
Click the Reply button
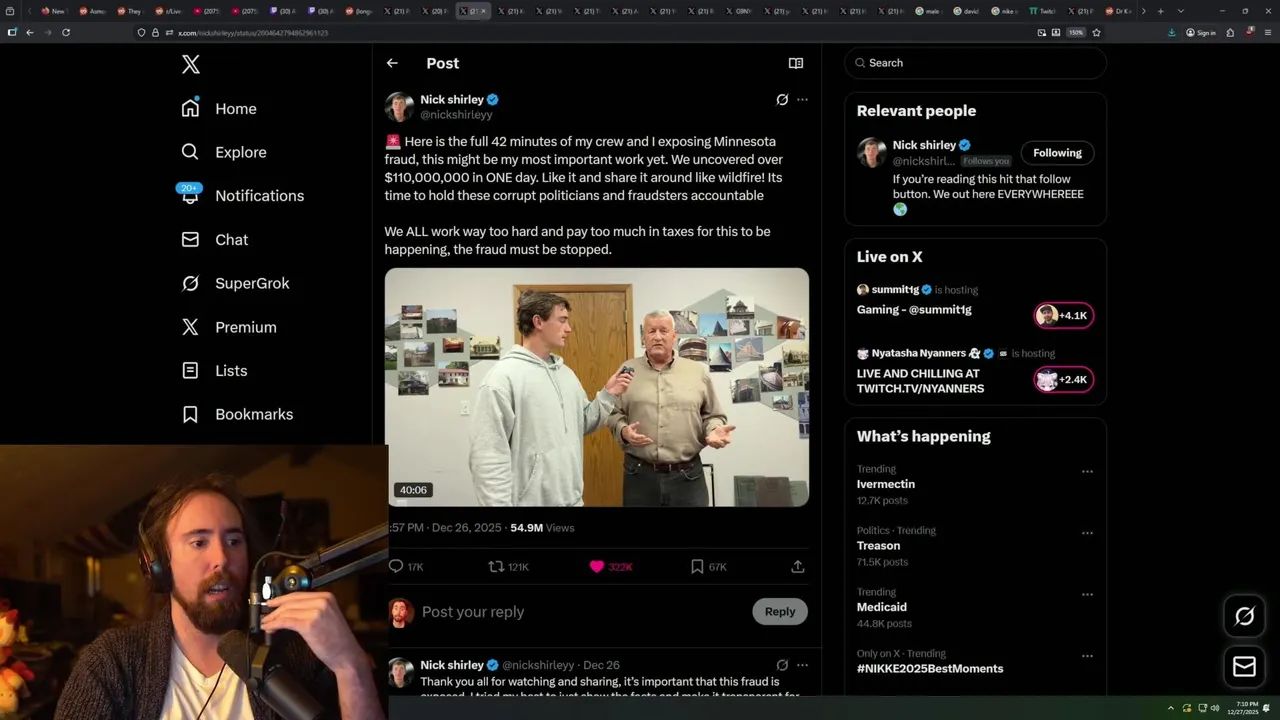pyautogui.click(x=780, y=612)
